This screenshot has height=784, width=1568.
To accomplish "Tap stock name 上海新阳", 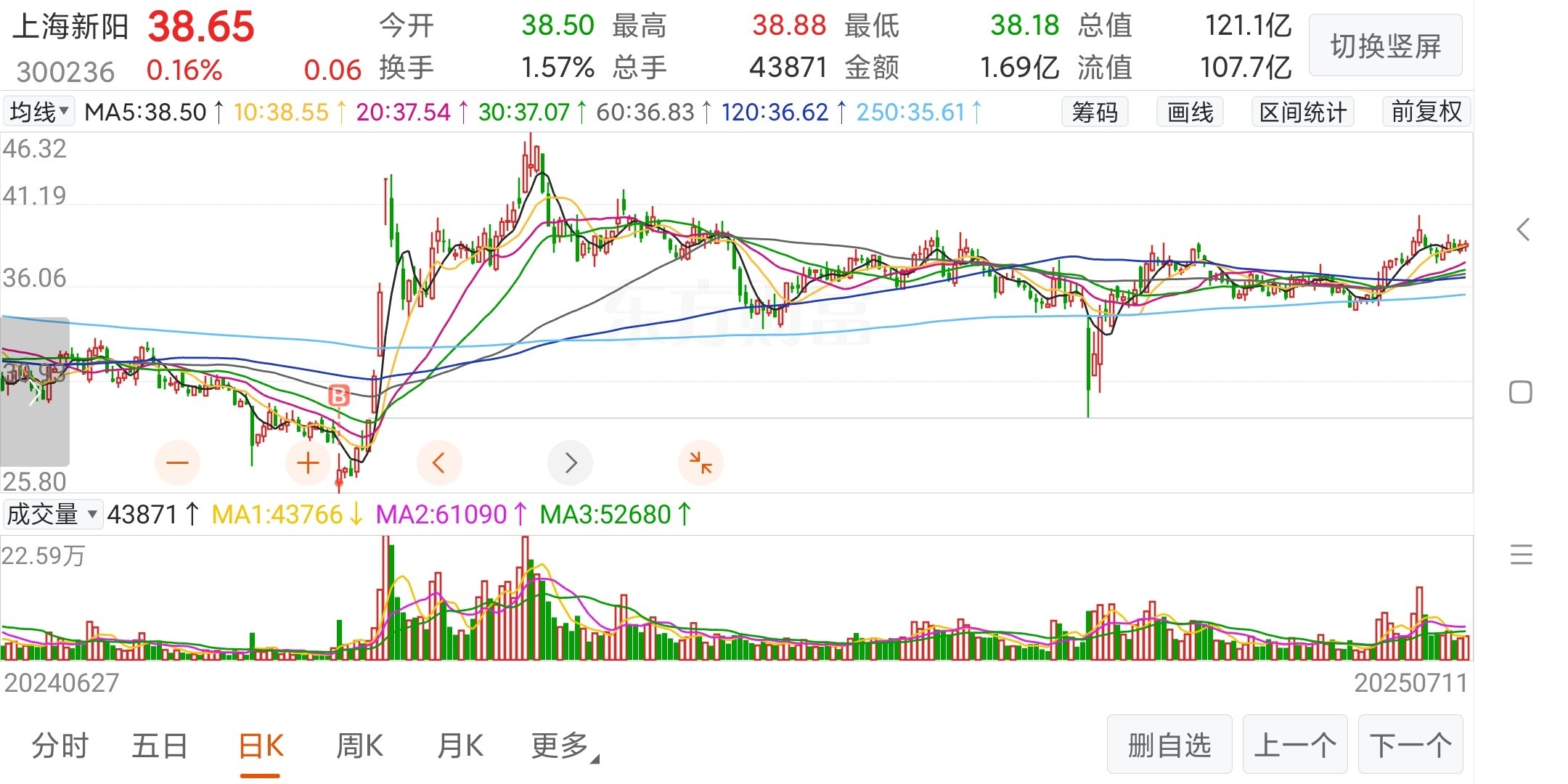I will 70,27.
